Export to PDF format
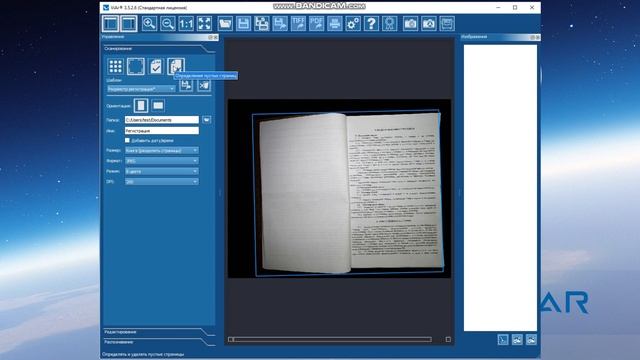Viewport: 640px width, 360px height. coord(316,24)
